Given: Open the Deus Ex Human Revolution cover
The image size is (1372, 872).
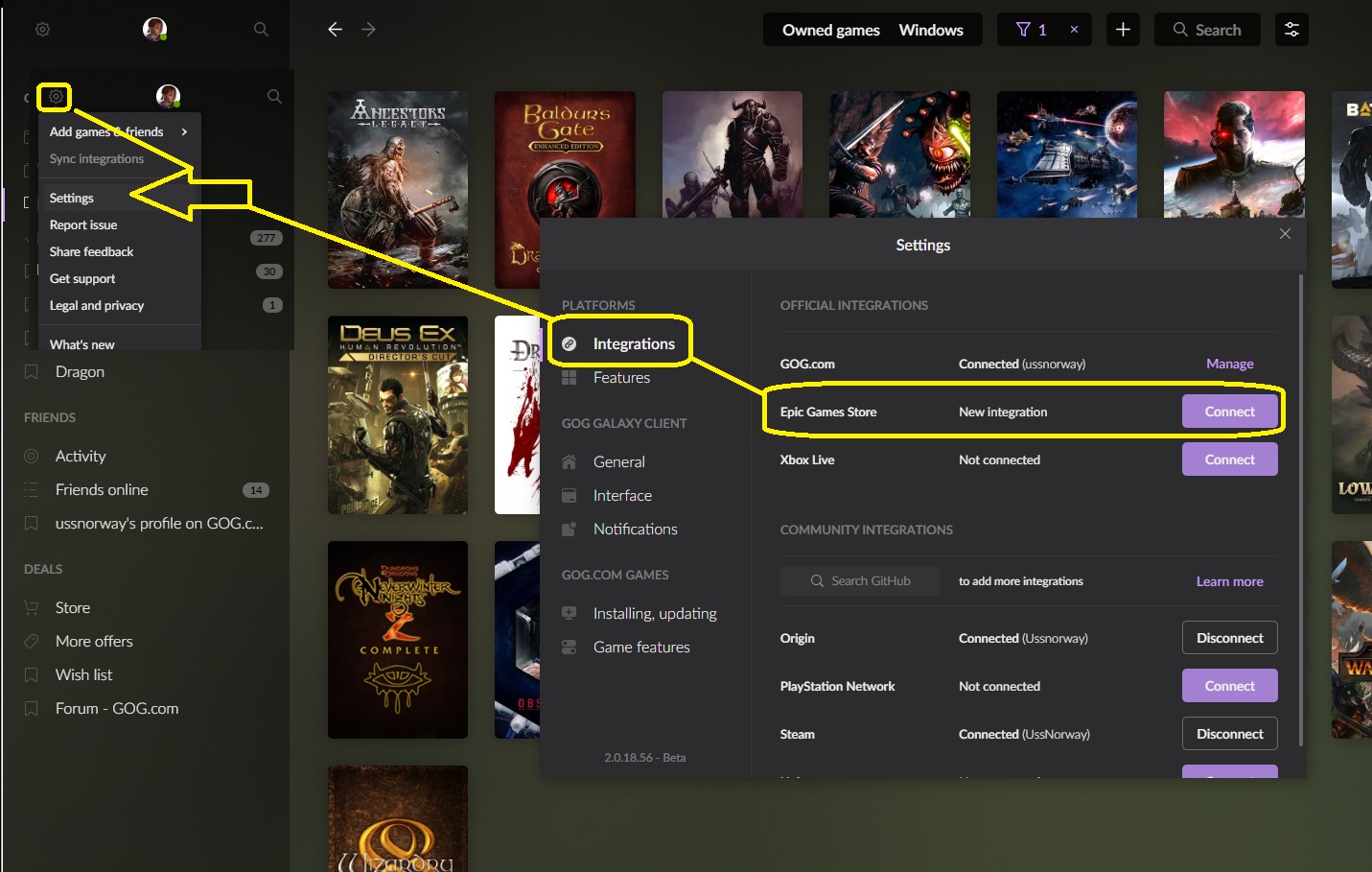Looking at the screenshot, I should point(398,415).
